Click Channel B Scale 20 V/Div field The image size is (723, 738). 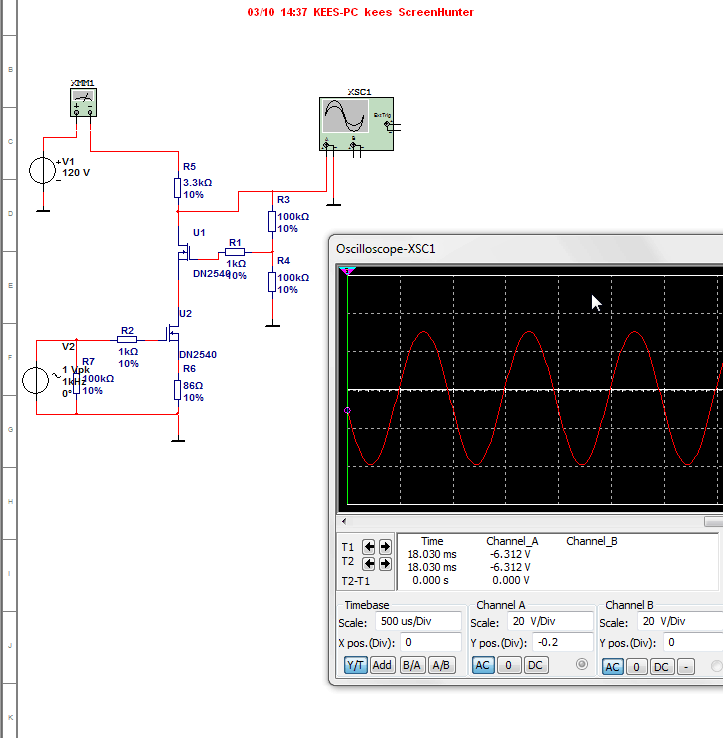pyautogui.click(x=680, y=621)
